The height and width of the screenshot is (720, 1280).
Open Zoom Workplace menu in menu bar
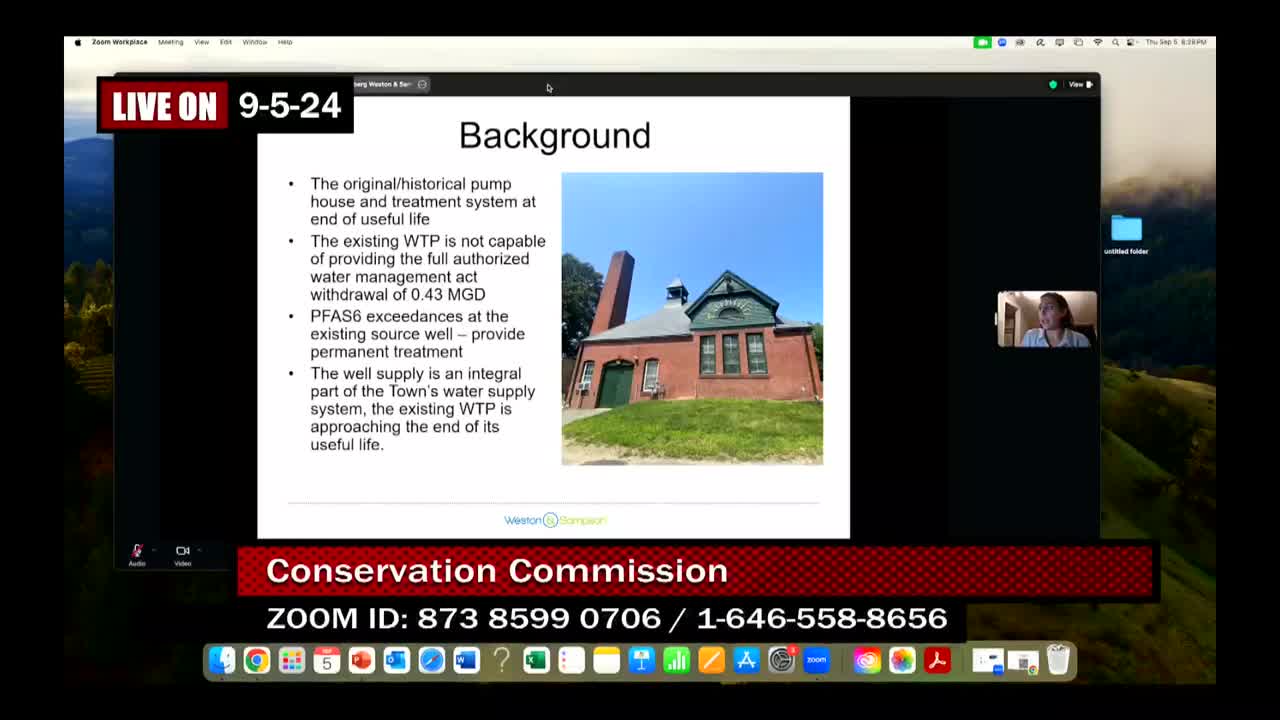[x=119, y=42]
